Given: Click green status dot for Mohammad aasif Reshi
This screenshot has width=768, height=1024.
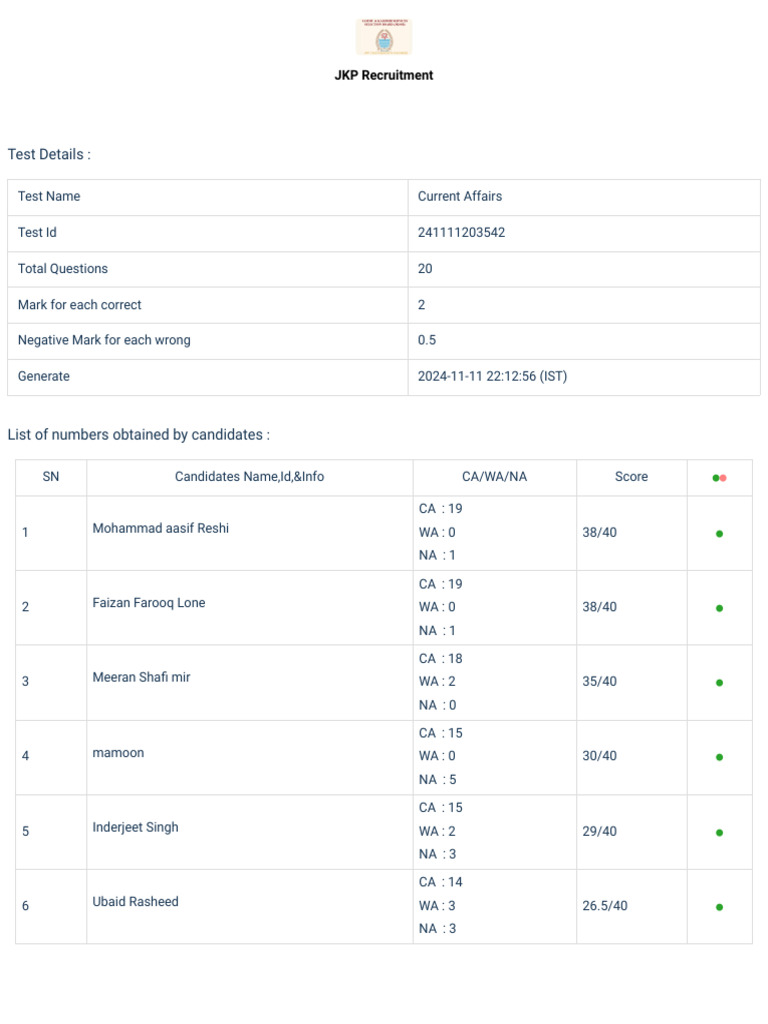Looking at the screenshot, I should (x=719, y=534).
